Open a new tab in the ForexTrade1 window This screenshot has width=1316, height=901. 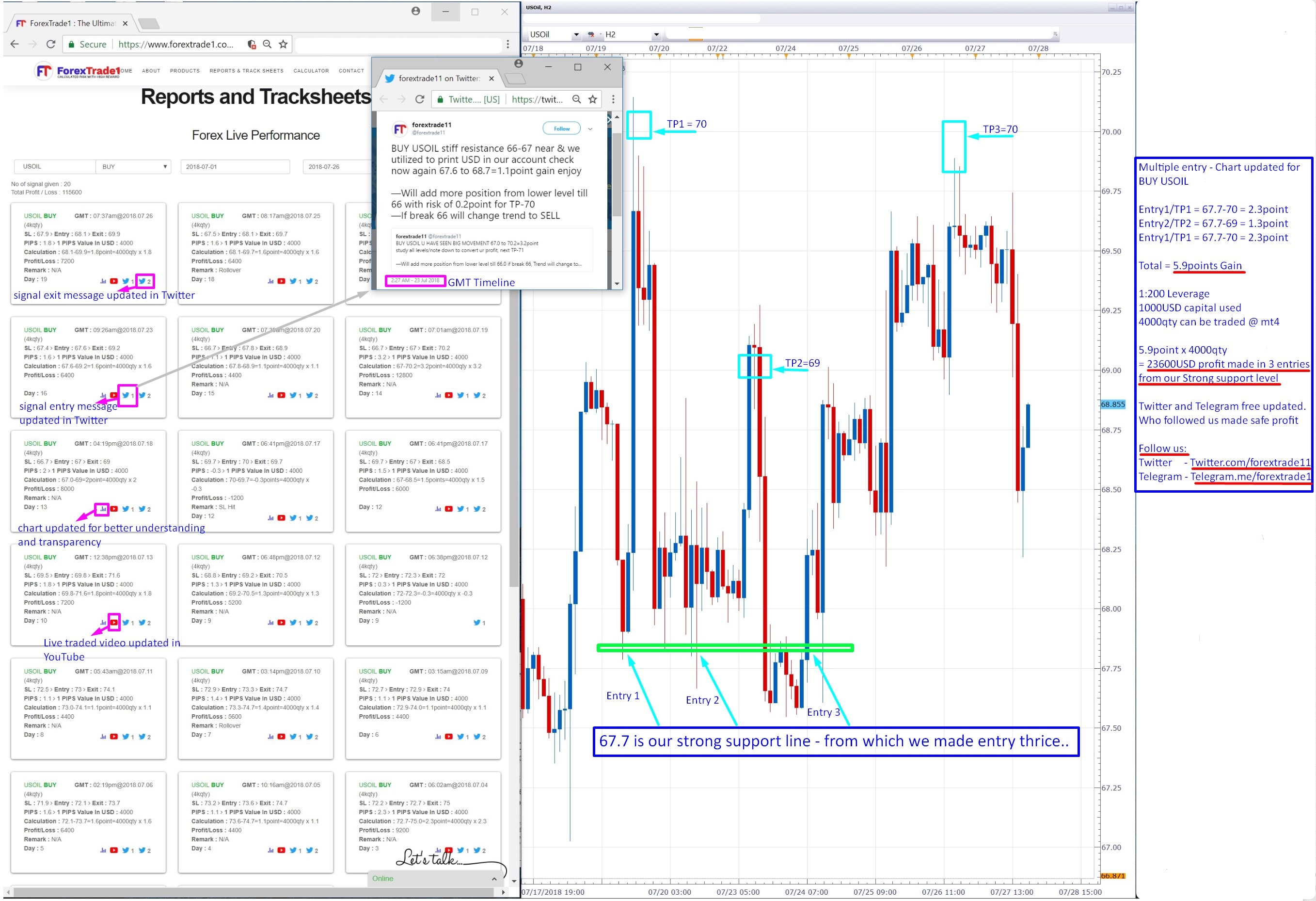148,23
